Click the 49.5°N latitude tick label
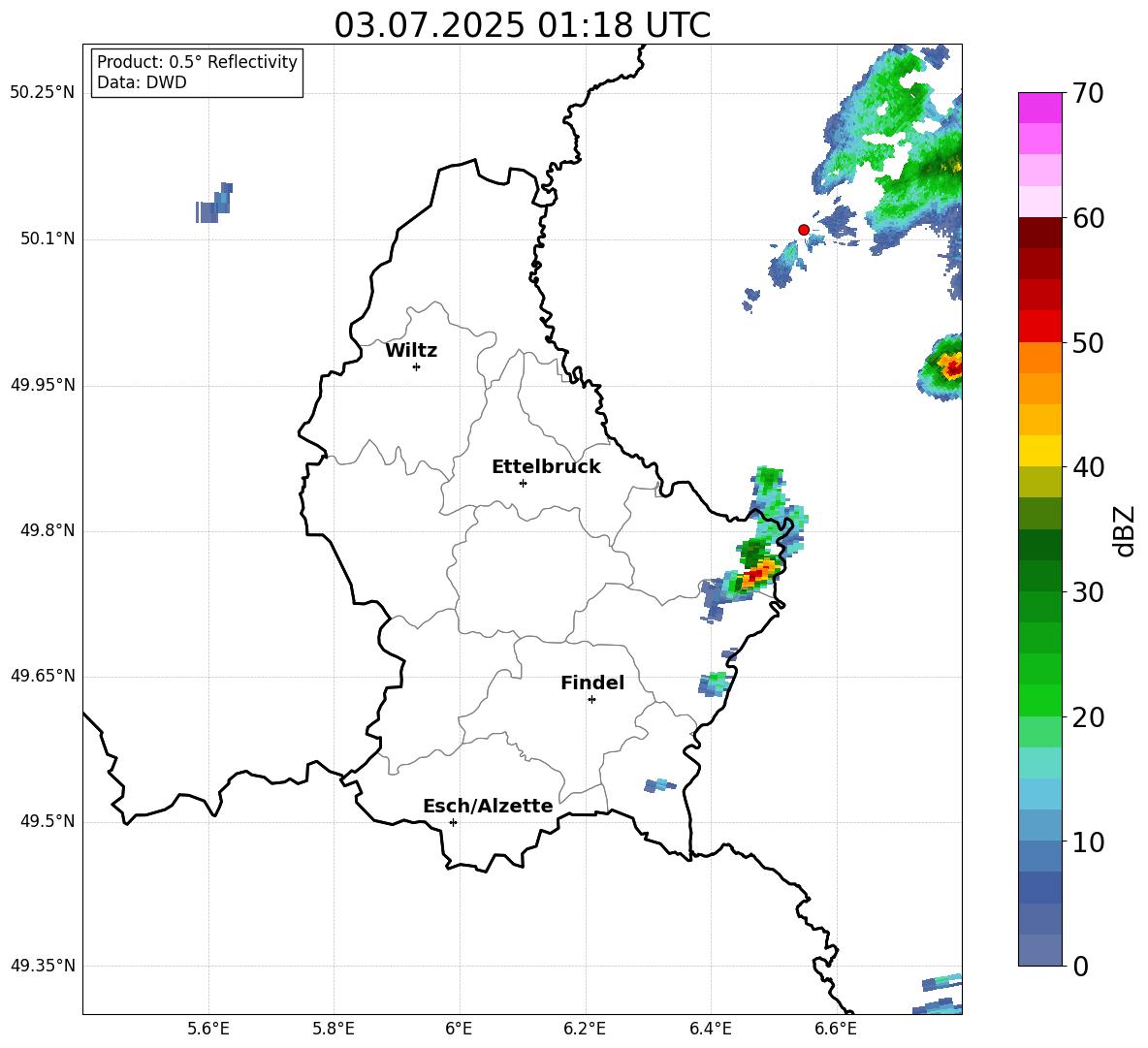The image size is (1148, 1048). coord(48,822)
